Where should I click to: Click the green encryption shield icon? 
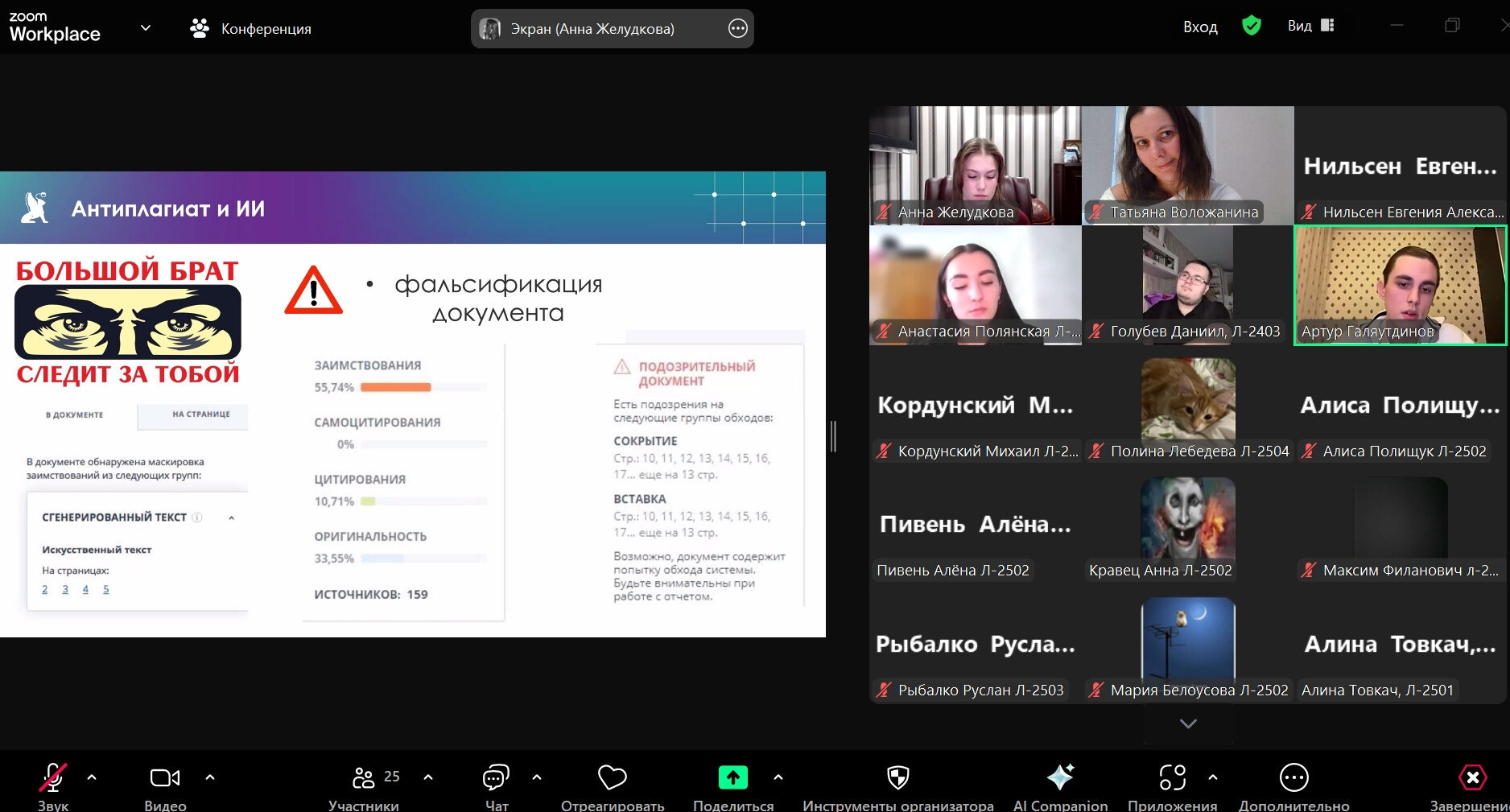(1252, 26)
